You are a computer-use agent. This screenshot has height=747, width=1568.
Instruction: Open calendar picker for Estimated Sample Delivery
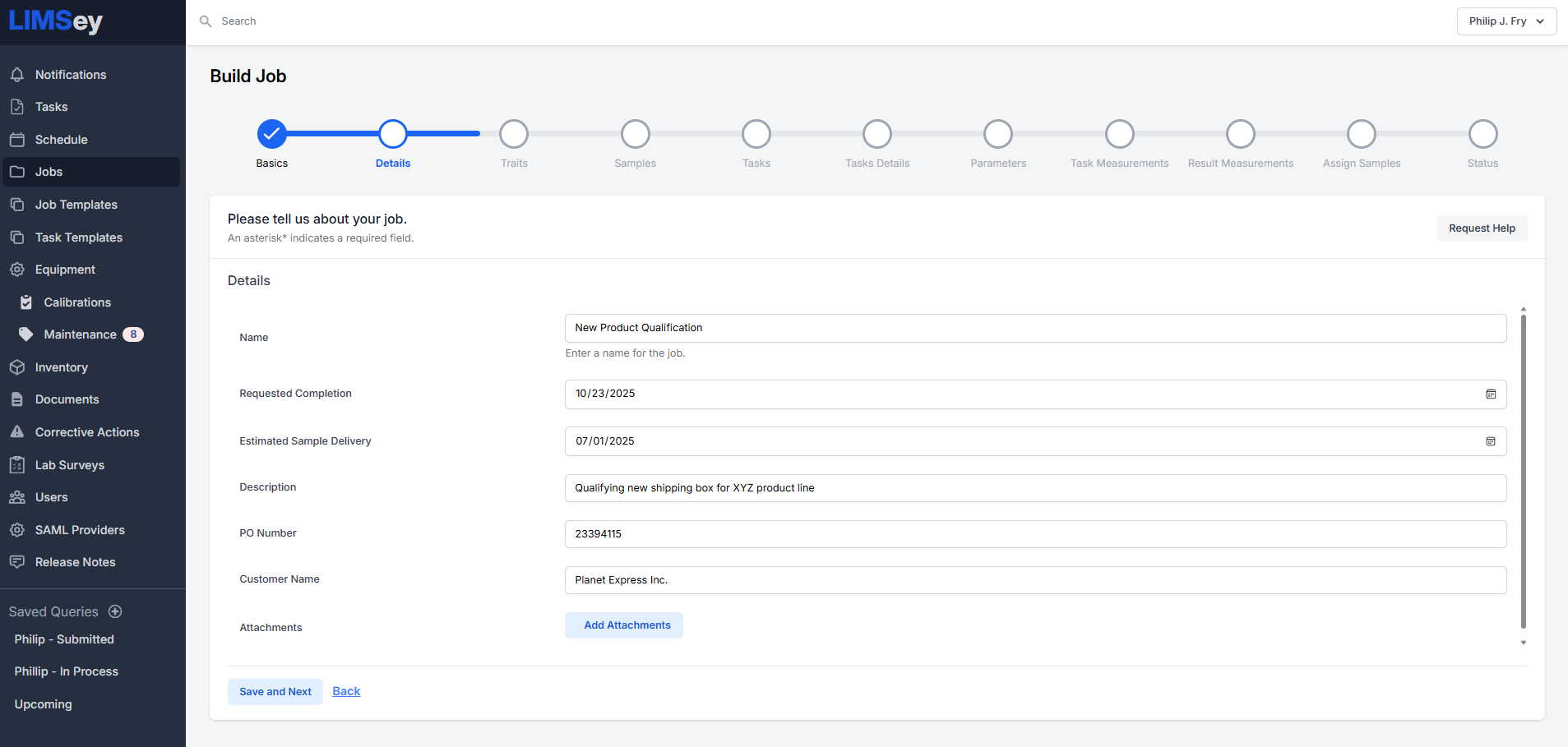1491,441
